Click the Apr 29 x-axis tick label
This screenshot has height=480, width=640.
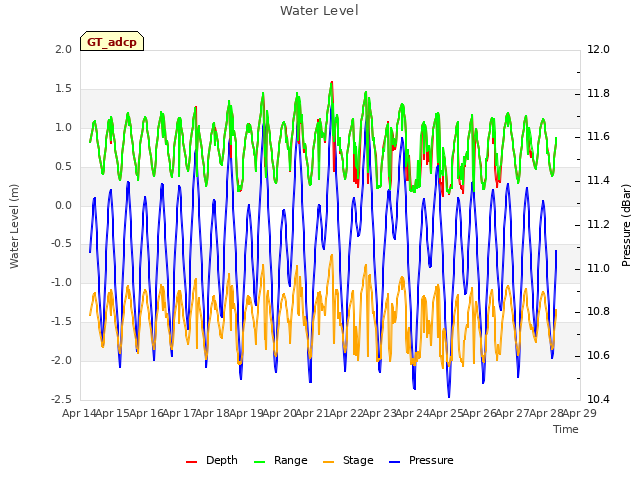[579, 413]
